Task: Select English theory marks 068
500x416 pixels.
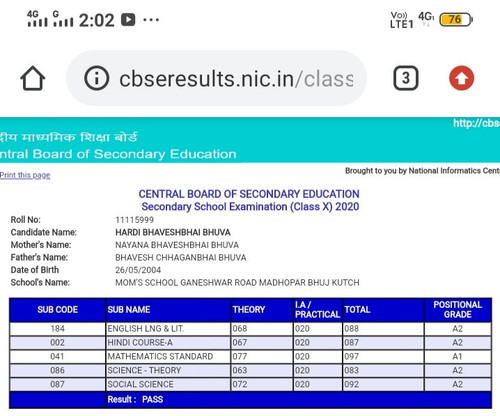Action: [262, 329]
